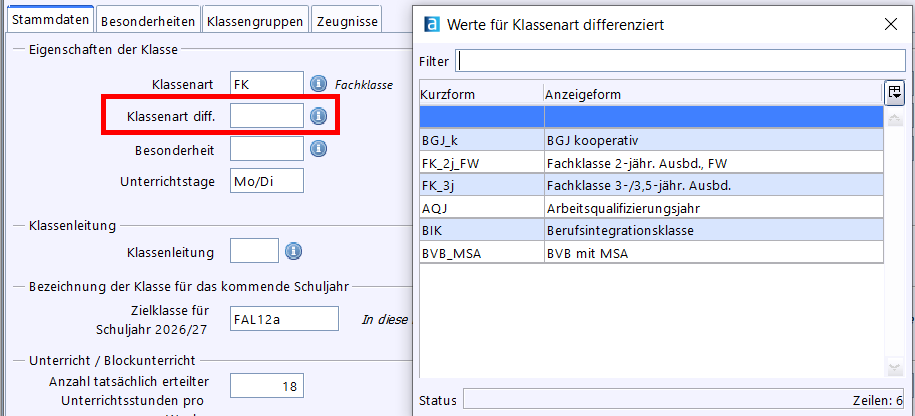This screenshot has width=915, height=416.
Task: Focus the Filter field in the dialog
Action: click(x=680, y=60)
